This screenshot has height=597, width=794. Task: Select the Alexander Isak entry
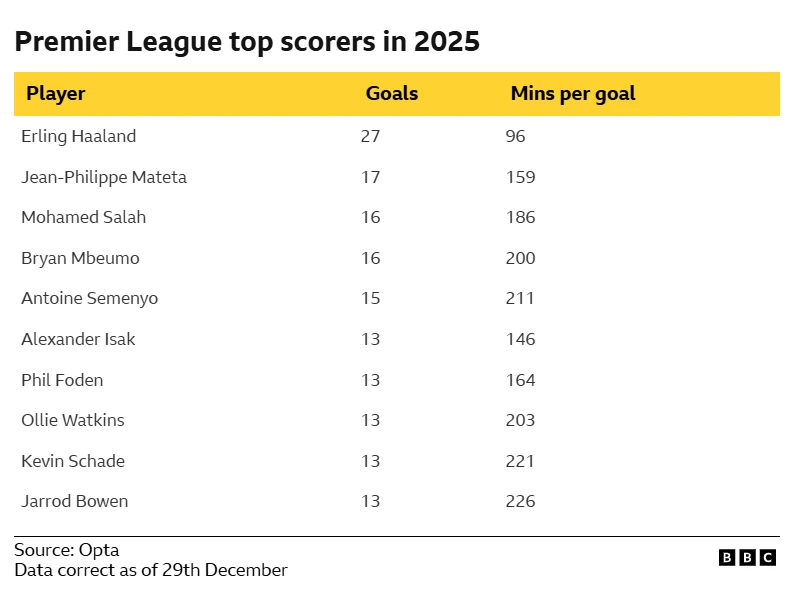click(x=78, y=339)
